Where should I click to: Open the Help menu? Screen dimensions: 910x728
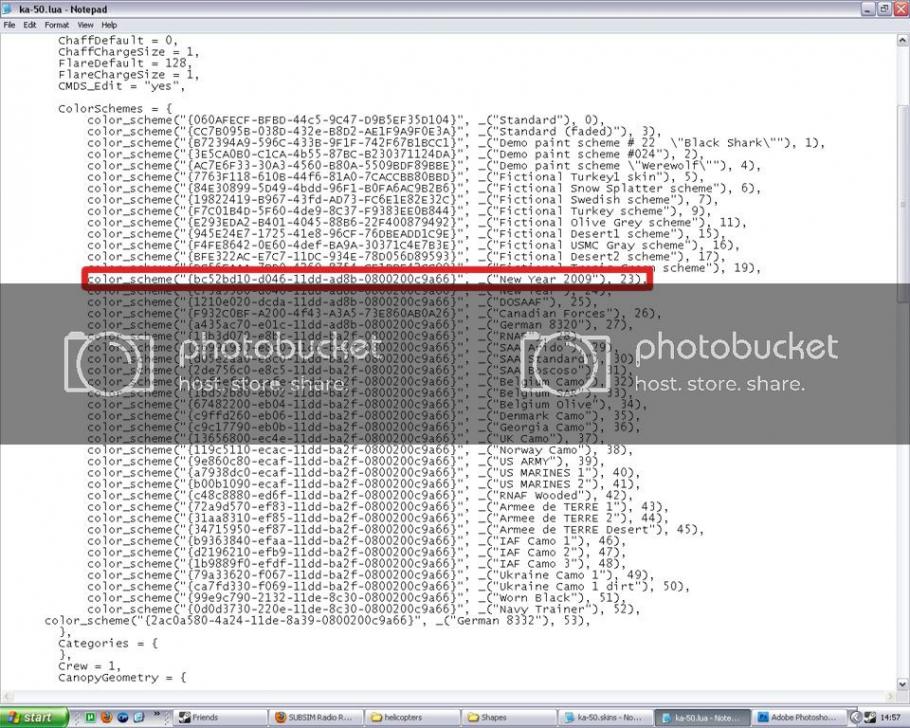pyautogui.click(x=109, y=24)
